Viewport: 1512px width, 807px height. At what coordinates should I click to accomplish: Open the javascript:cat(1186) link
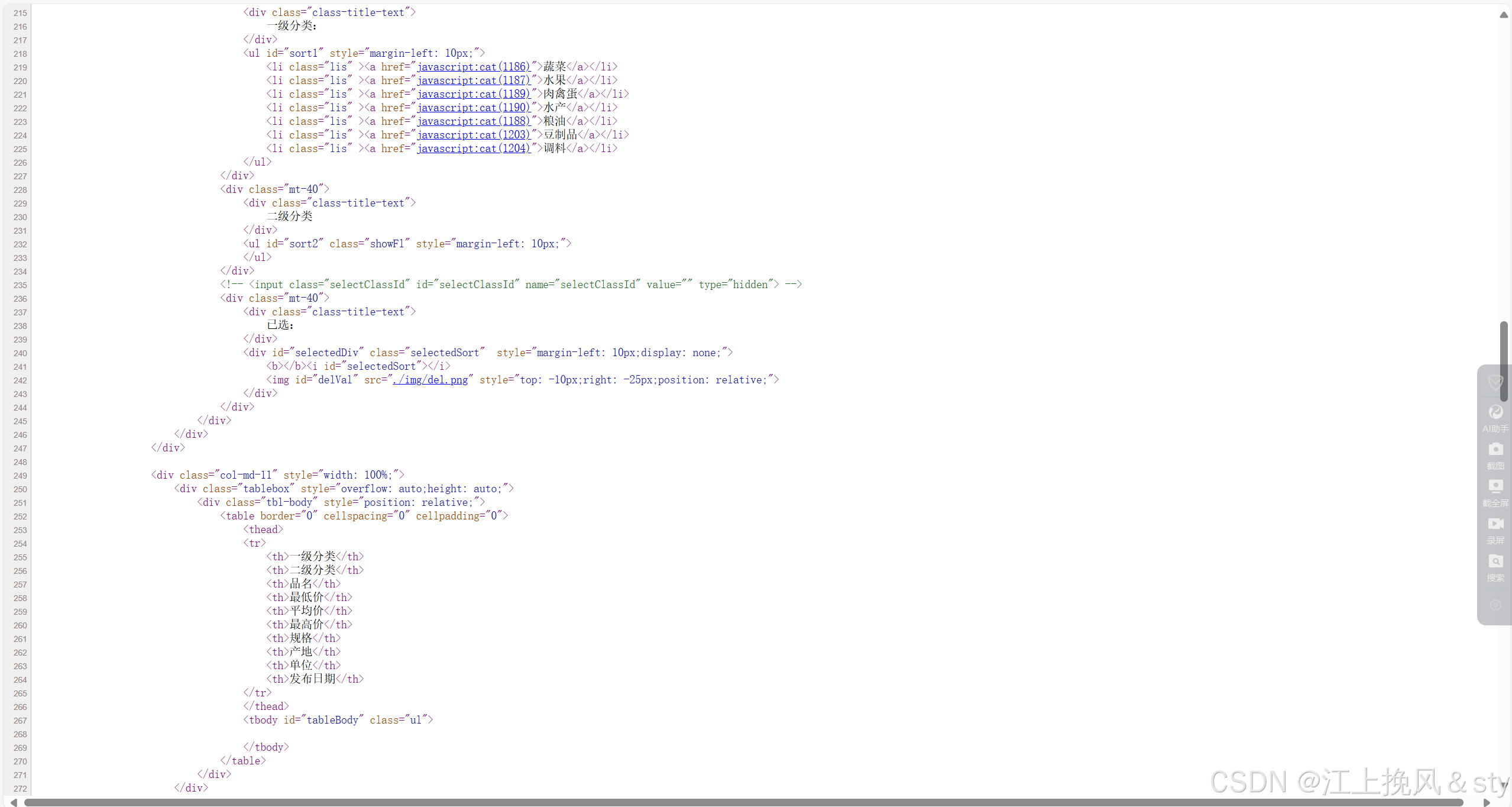[474, 67]
